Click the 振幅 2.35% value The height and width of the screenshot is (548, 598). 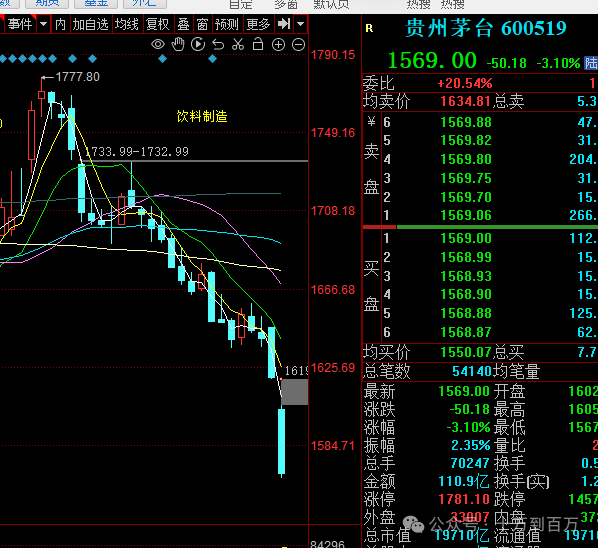click(x=471, y=445)
